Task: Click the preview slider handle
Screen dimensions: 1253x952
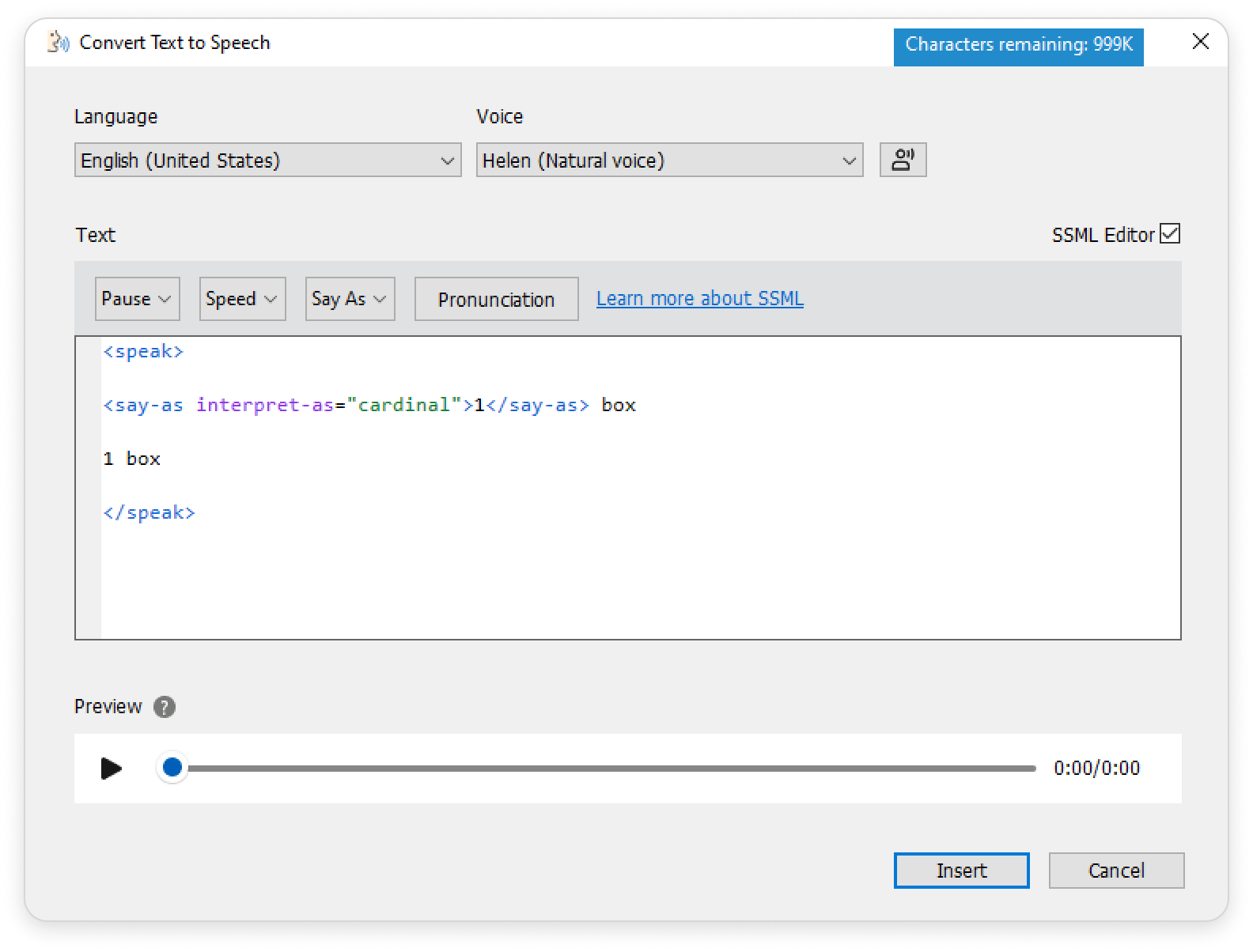Action: click(172, 767)
